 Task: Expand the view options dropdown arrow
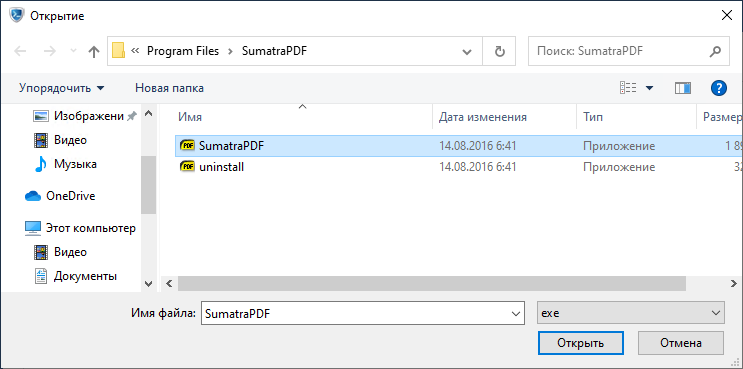click(x=649, y=88)
